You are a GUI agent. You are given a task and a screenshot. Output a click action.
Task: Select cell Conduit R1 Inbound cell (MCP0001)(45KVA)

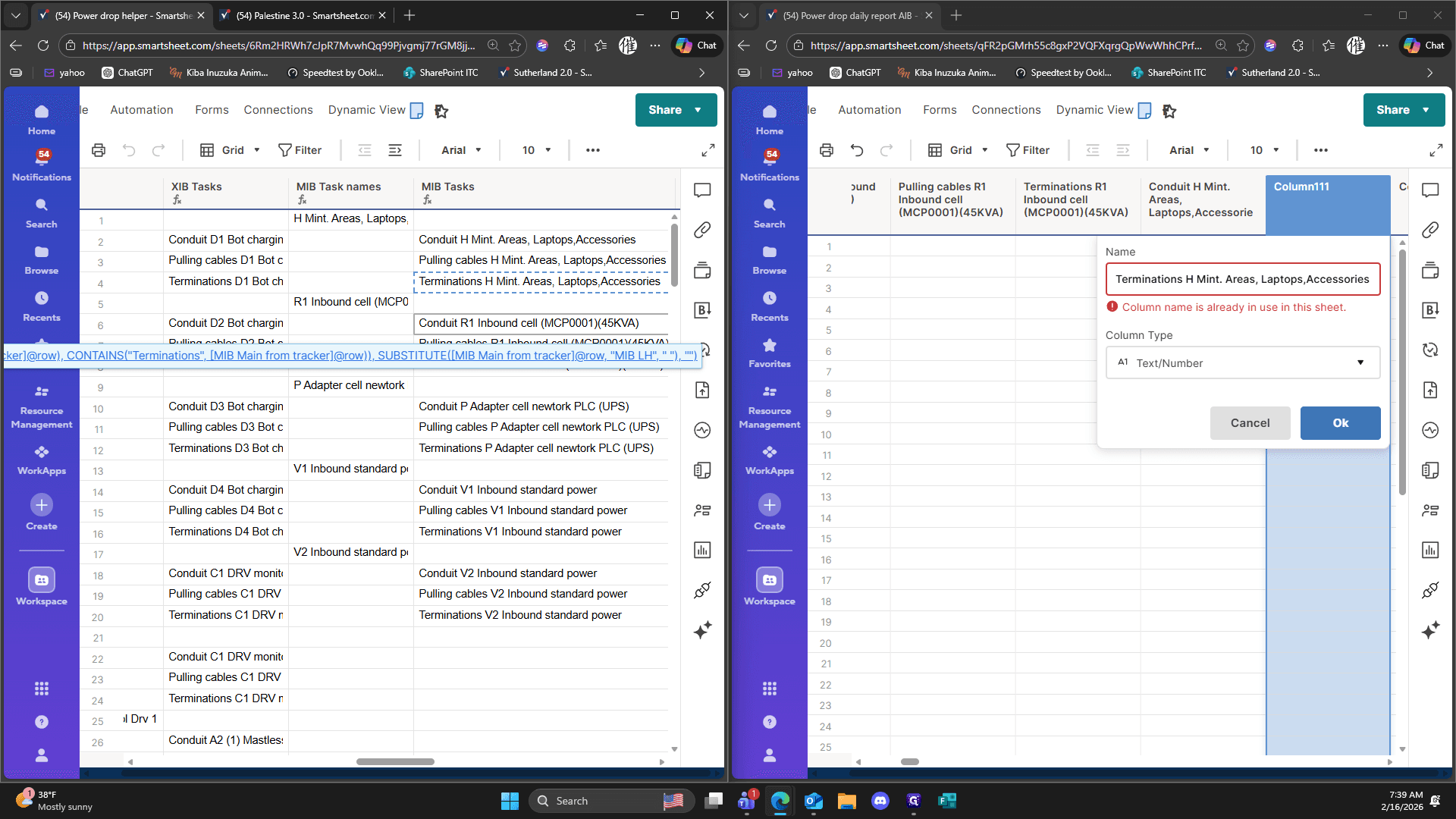541,323
